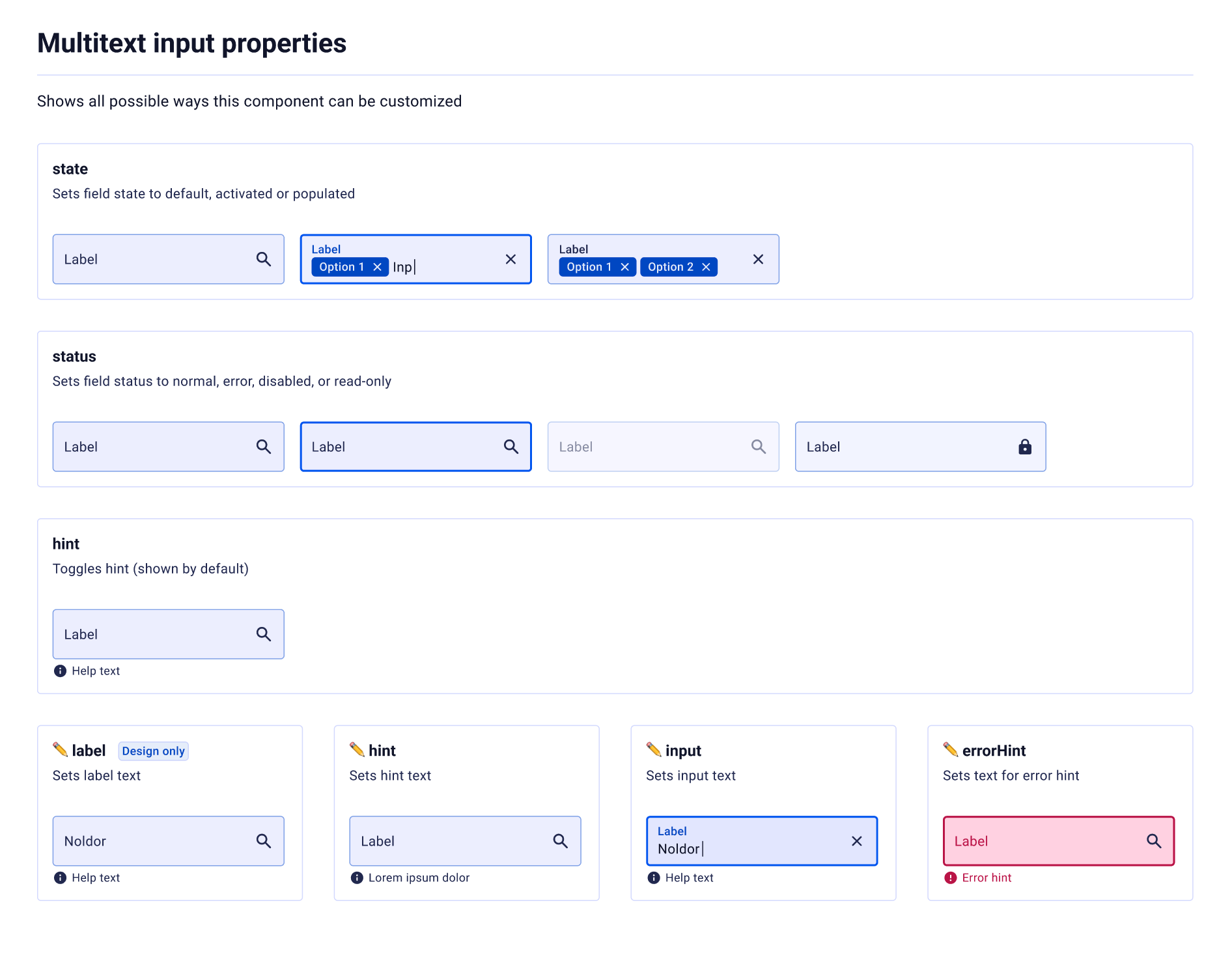Screen dimensions: 1232x957
Task: Click 'Multitext input properties' heading
Action: click(x=192, y=44)
